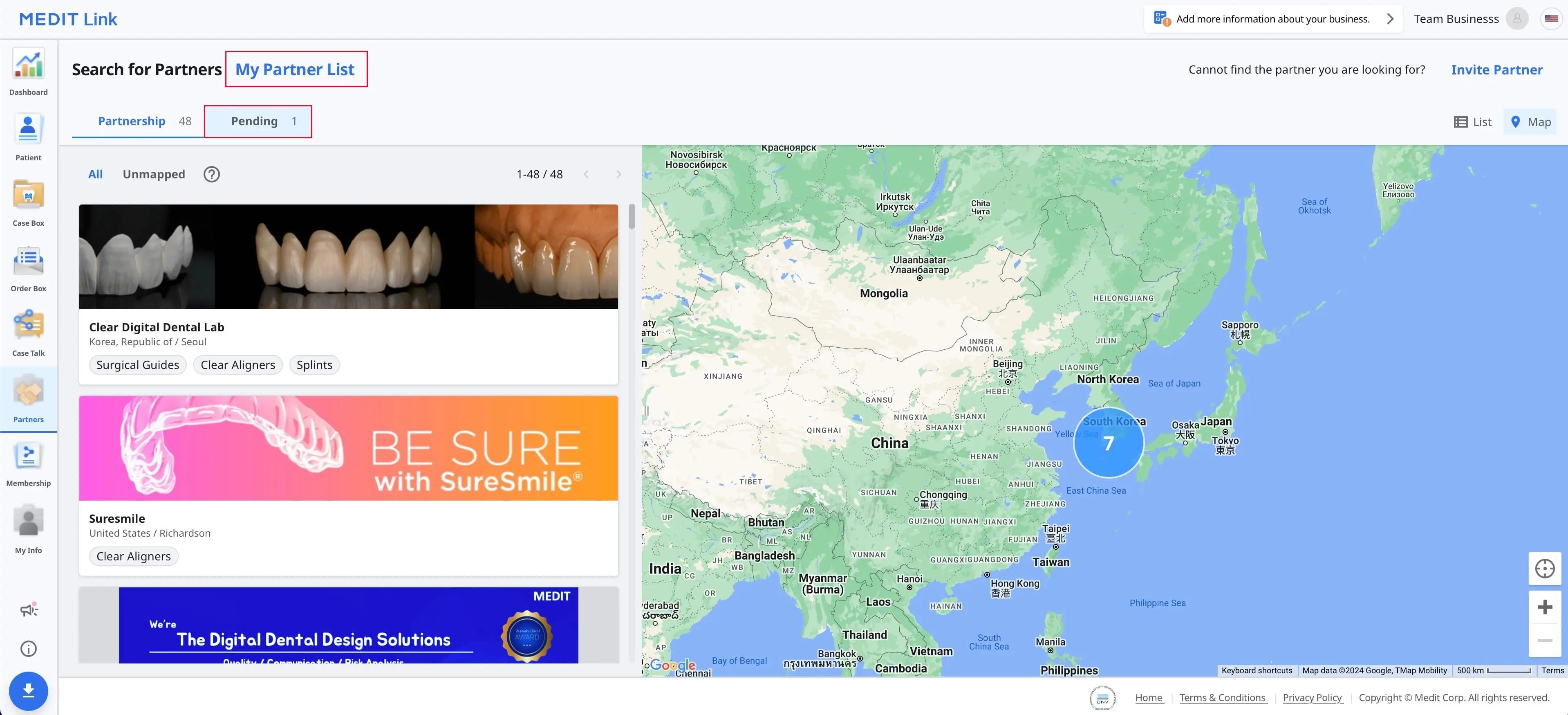Screen dimensions: 1568x715
Task: Click the Suresmile partner name
Action: click(117, 518)
